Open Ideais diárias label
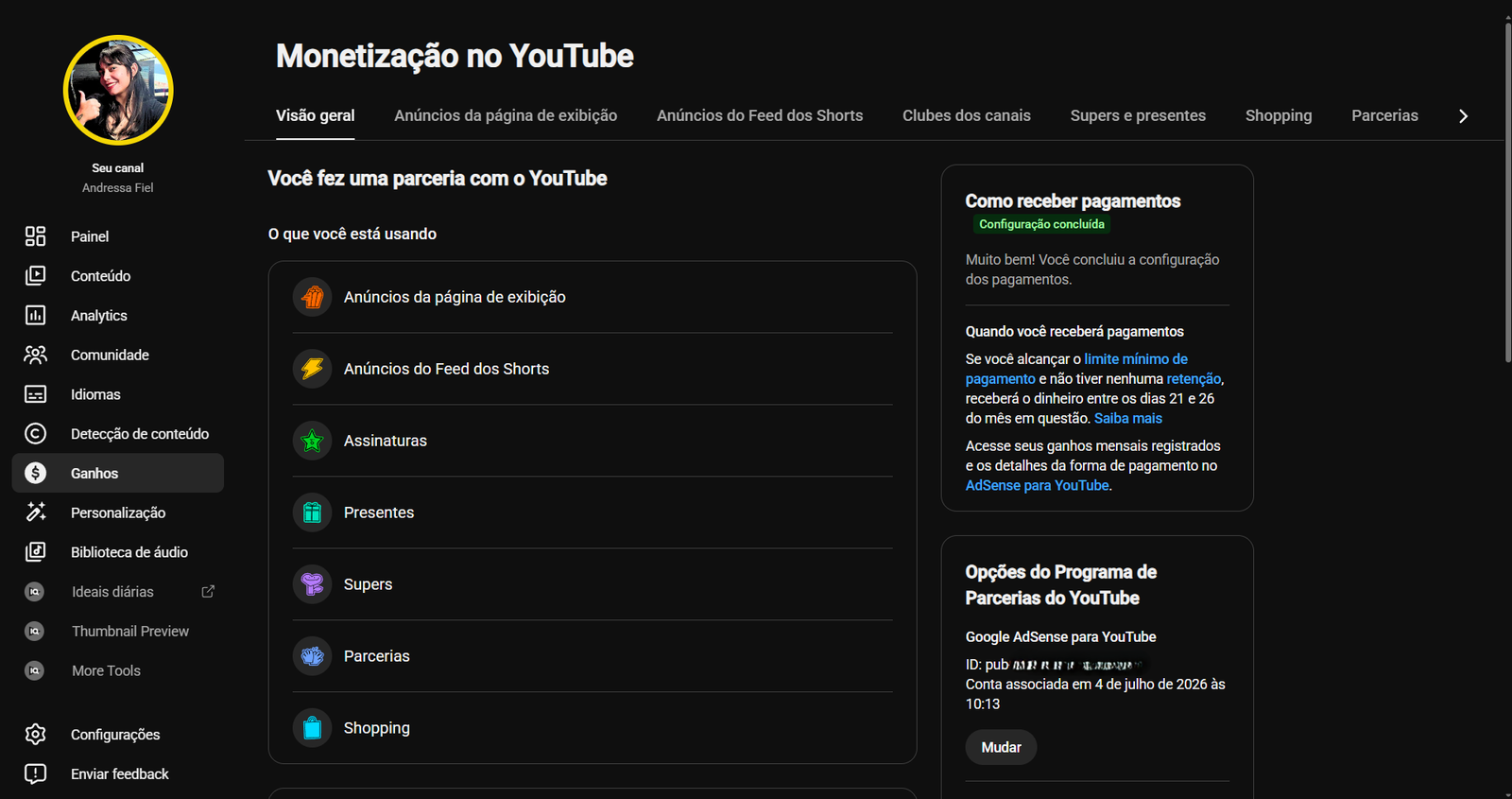The width and height of the screenshot is (1512, 799). tap(112, 592)
